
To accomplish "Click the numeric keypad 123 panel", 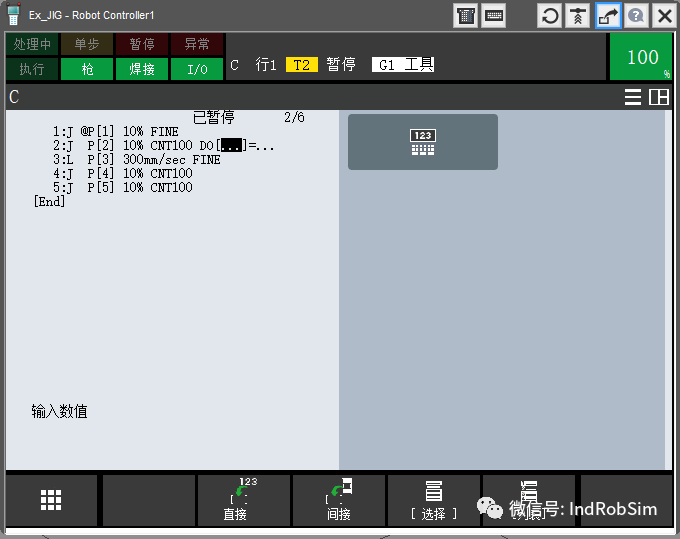I will point(422,142).
